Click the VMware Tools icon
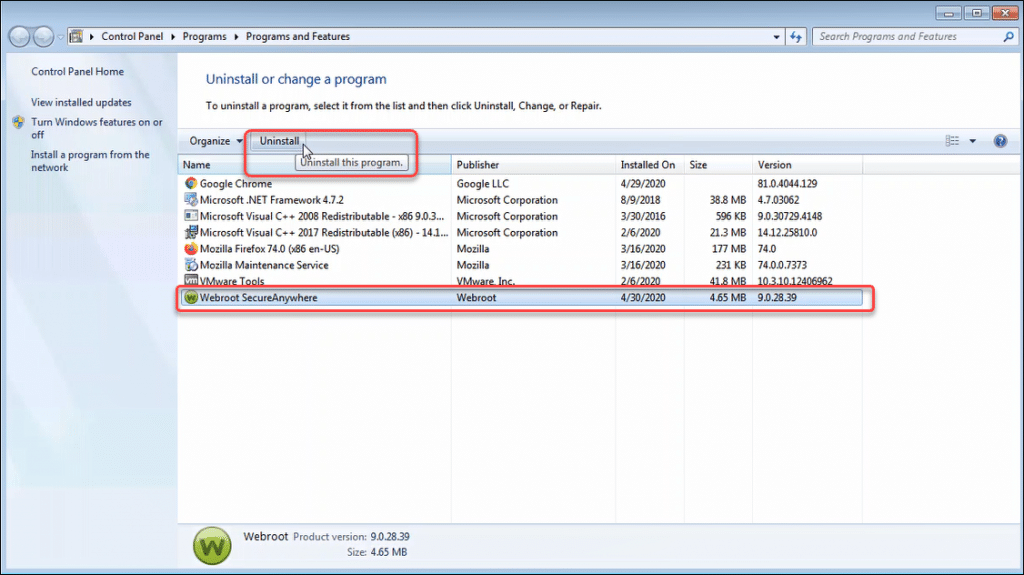1024x575 pixels. 191,280
